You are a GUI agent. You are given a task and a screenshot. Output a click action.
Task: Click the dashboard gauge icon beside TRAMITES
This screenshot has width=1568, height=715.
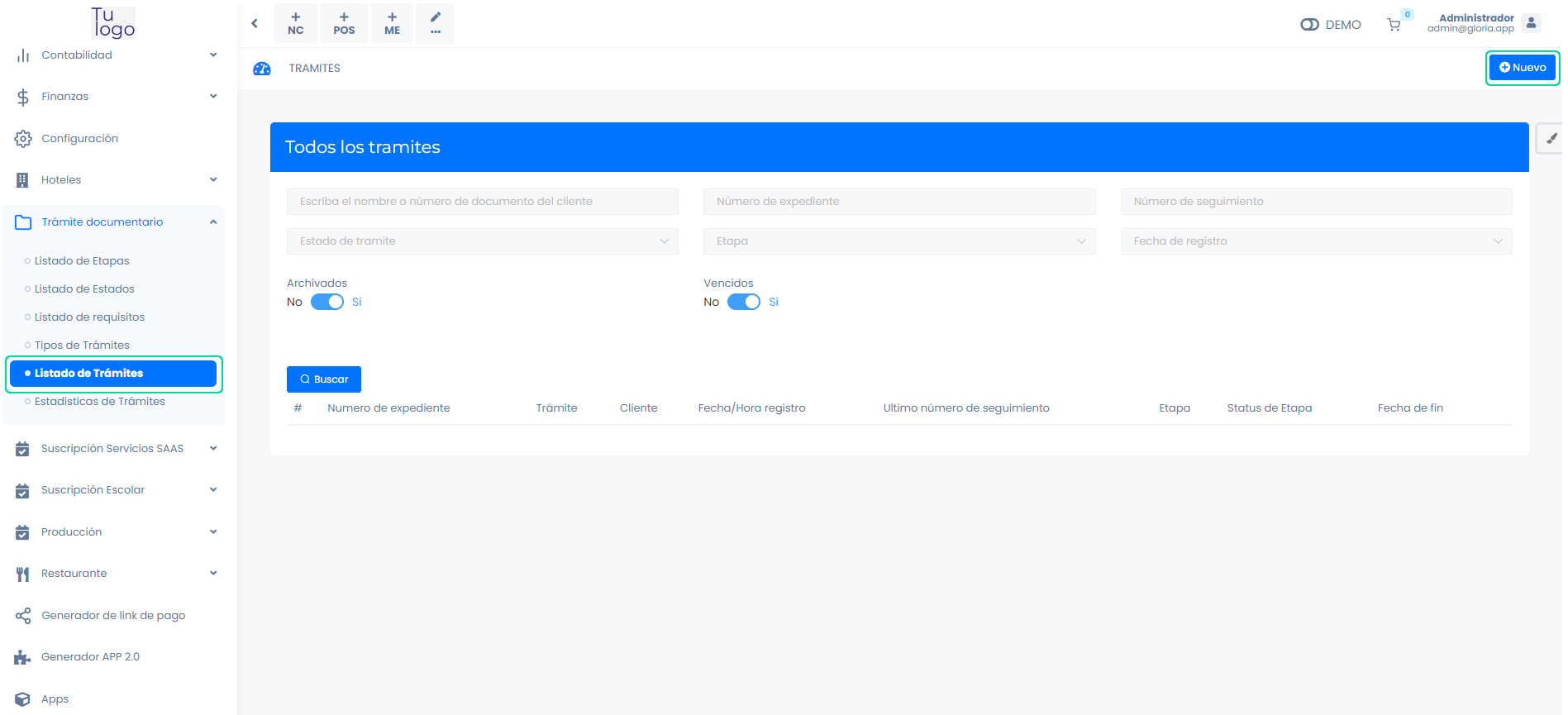coord(262,69)
